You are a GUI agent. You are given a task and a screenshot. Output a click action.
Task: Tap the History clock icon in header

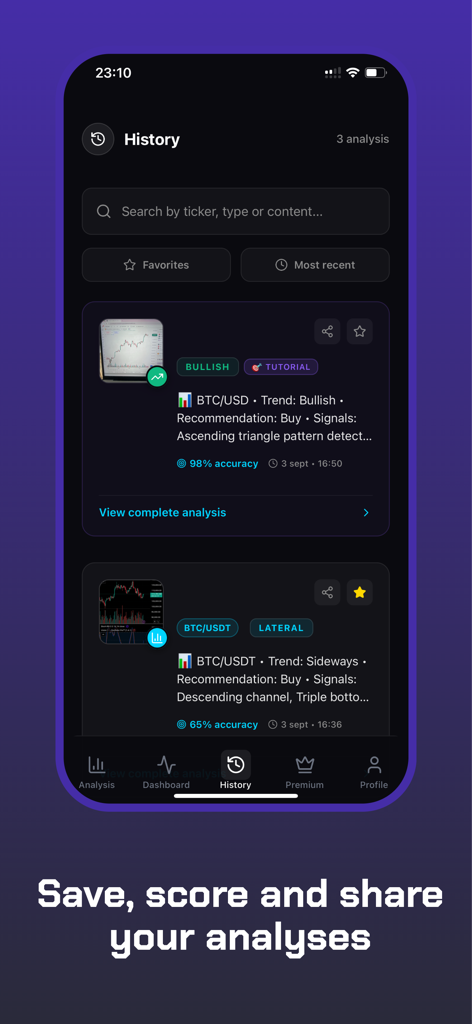[x=98, y=139]
